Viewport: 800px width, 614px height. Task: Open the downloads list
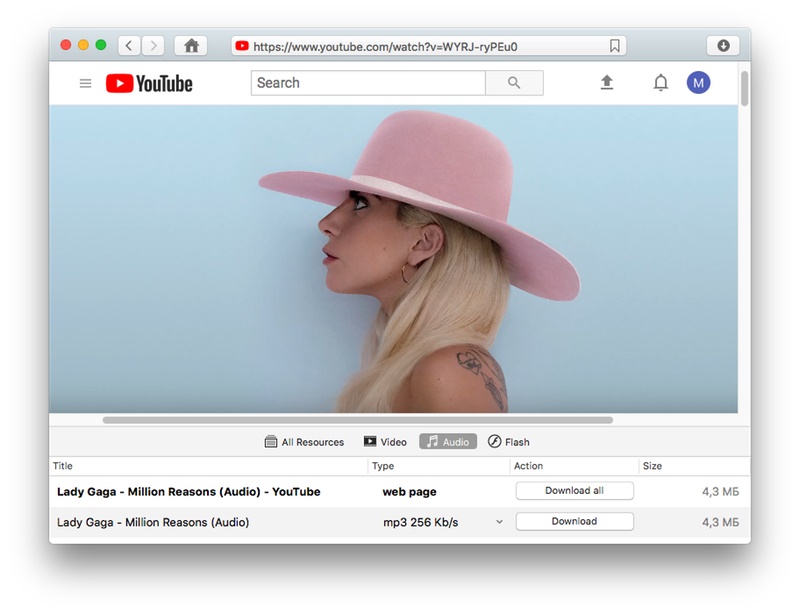pyautogui.click(x=723, y=46)
